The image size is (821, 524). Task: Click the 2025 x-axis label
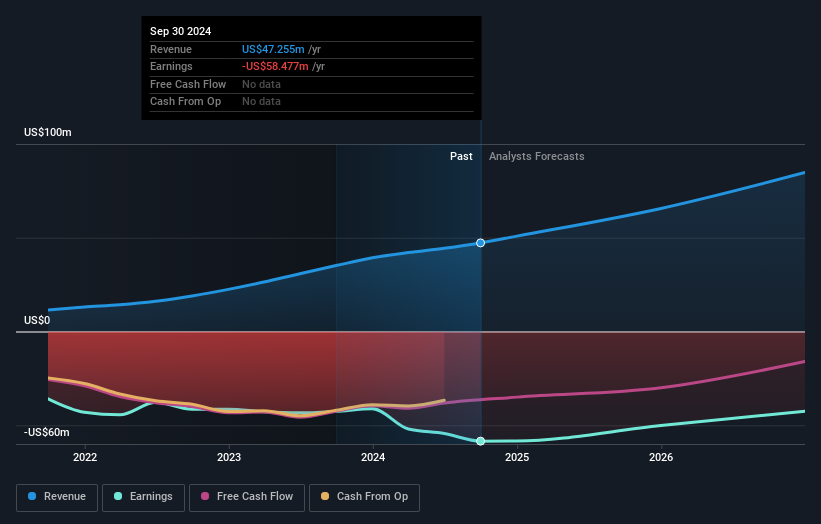(517, 458)
